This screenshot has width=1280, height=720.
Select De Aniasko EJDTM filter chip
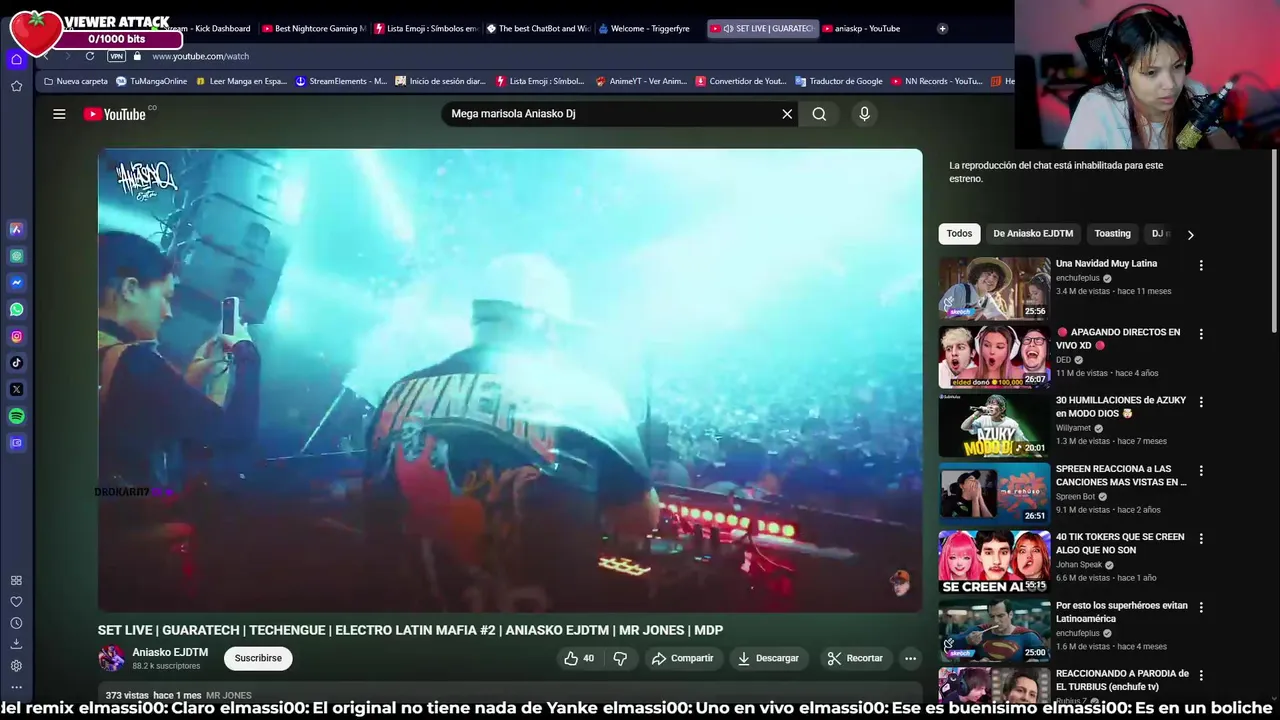1033,234
